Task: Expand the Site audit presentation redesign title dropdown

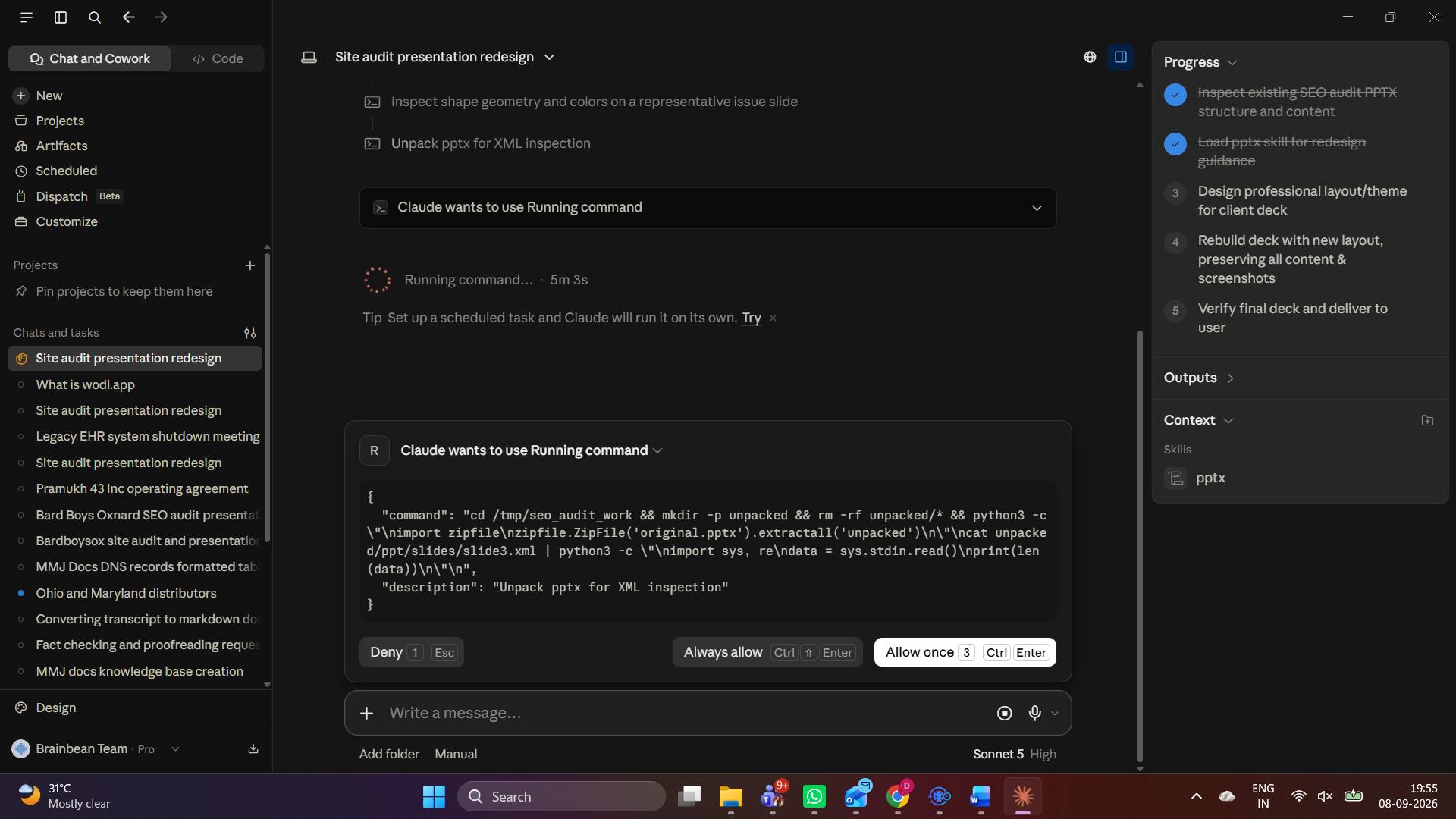Action: (550, 57)
